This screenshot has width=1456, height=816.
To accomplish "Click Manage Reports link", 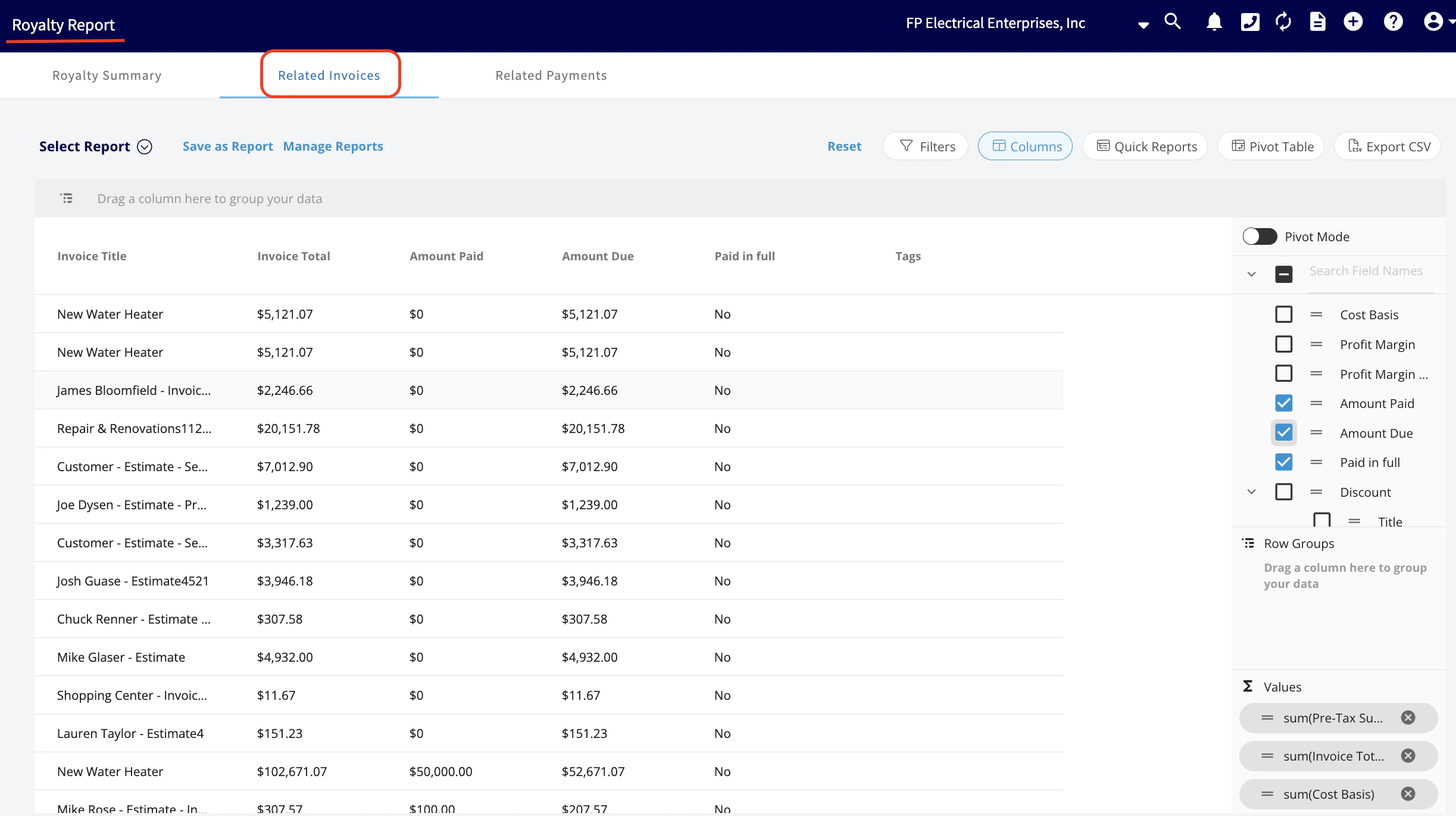I will 333,147.
